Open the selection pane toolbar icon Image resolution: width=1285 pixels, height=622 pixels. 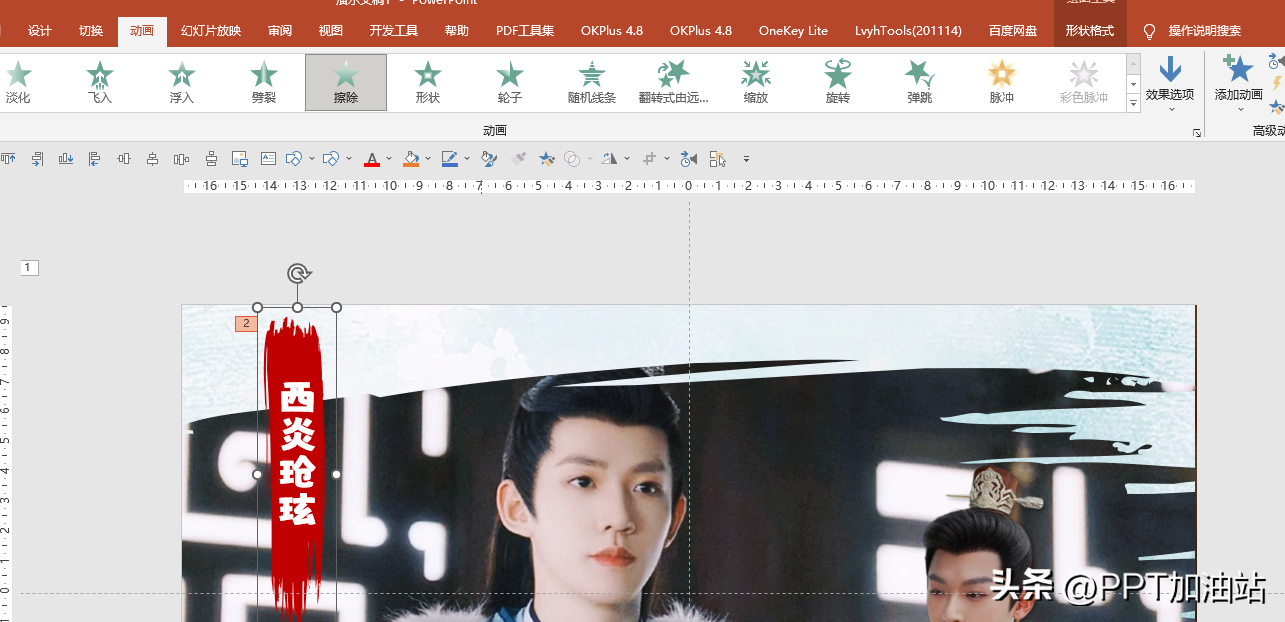[x=718, y=158]
